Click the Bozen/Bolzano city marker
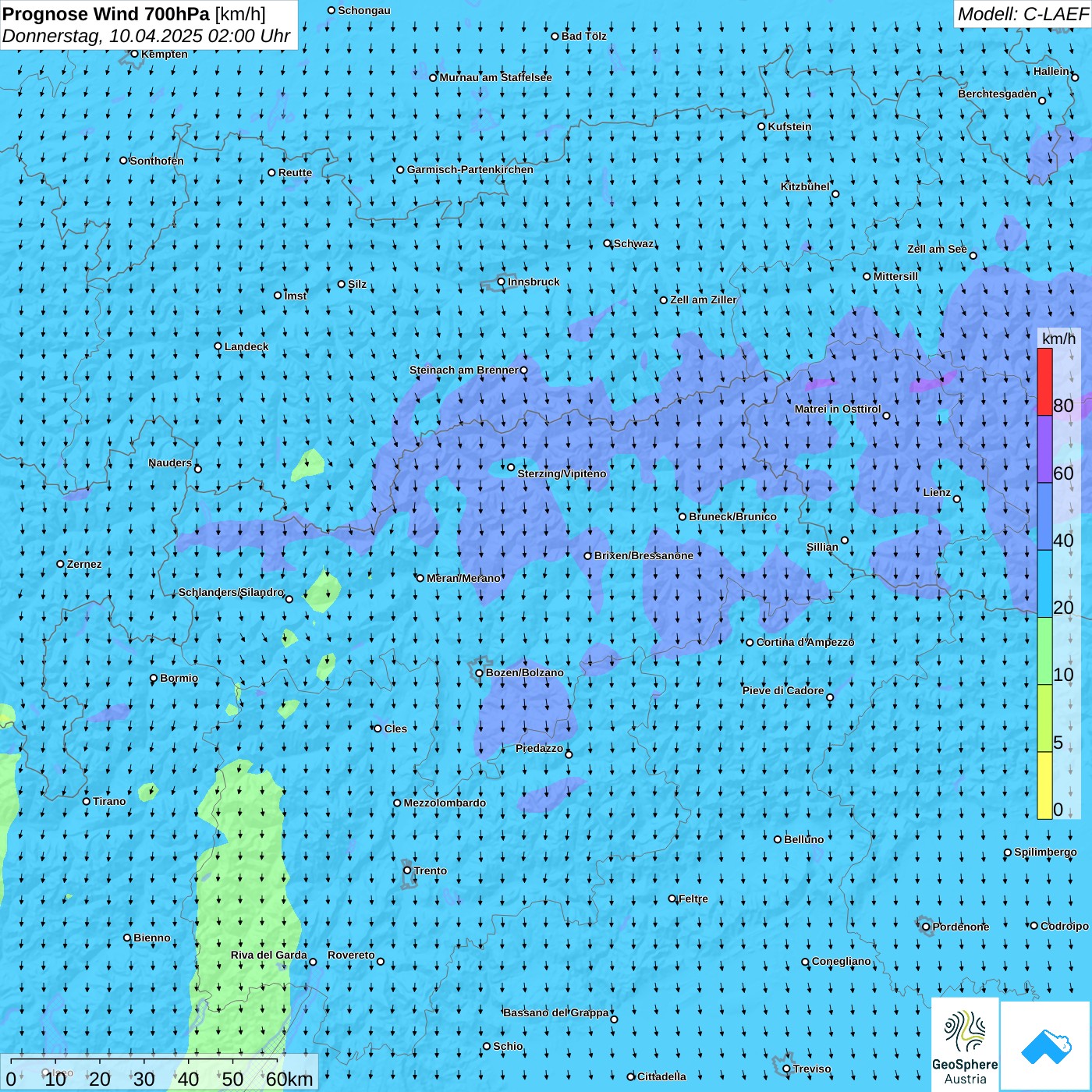Viewport: 1092px width, 1092px height. 480,673
